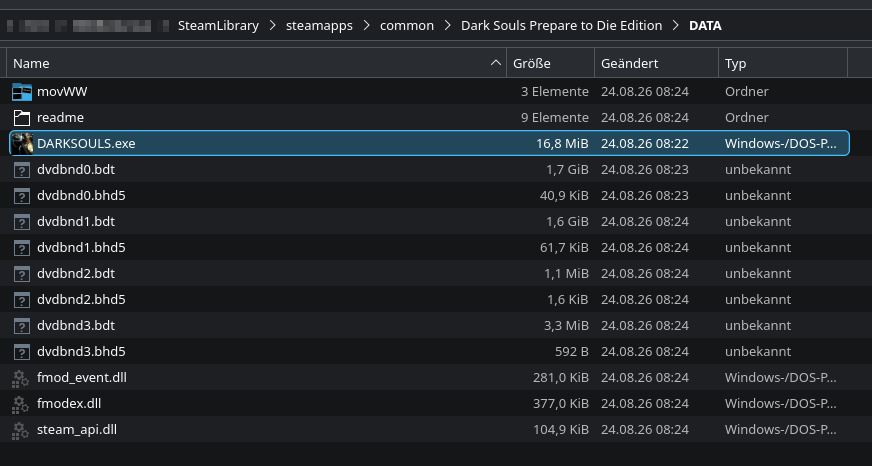The height and width of the screenshot is (466, 872).
Task: Click the dvdbnd0.bdt unknown-file icon
Action: click(x=22, y=170)
